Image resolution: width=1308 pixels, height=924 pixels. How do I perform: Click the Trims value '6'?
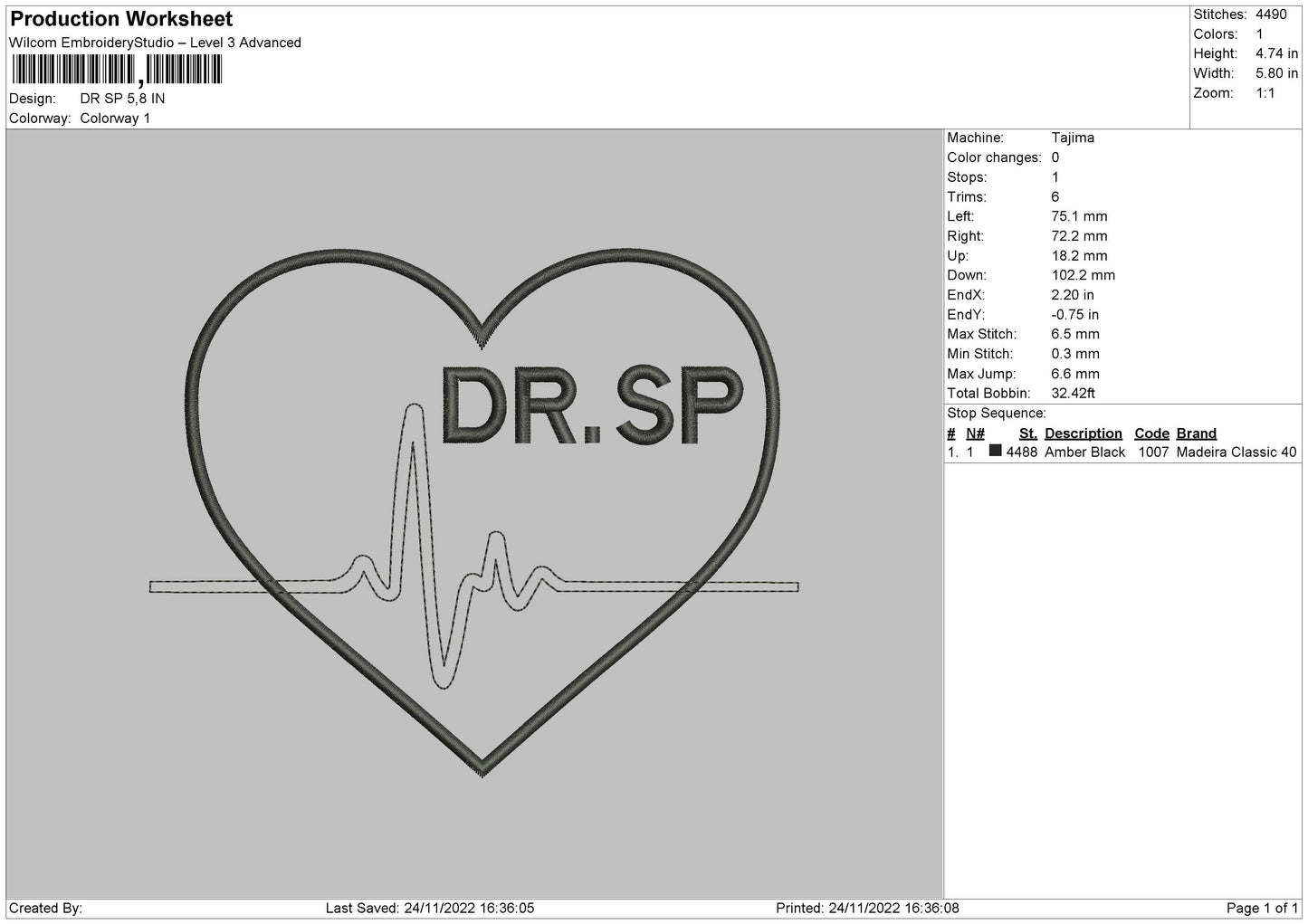pyautogui.click(x=1055, y=196)
